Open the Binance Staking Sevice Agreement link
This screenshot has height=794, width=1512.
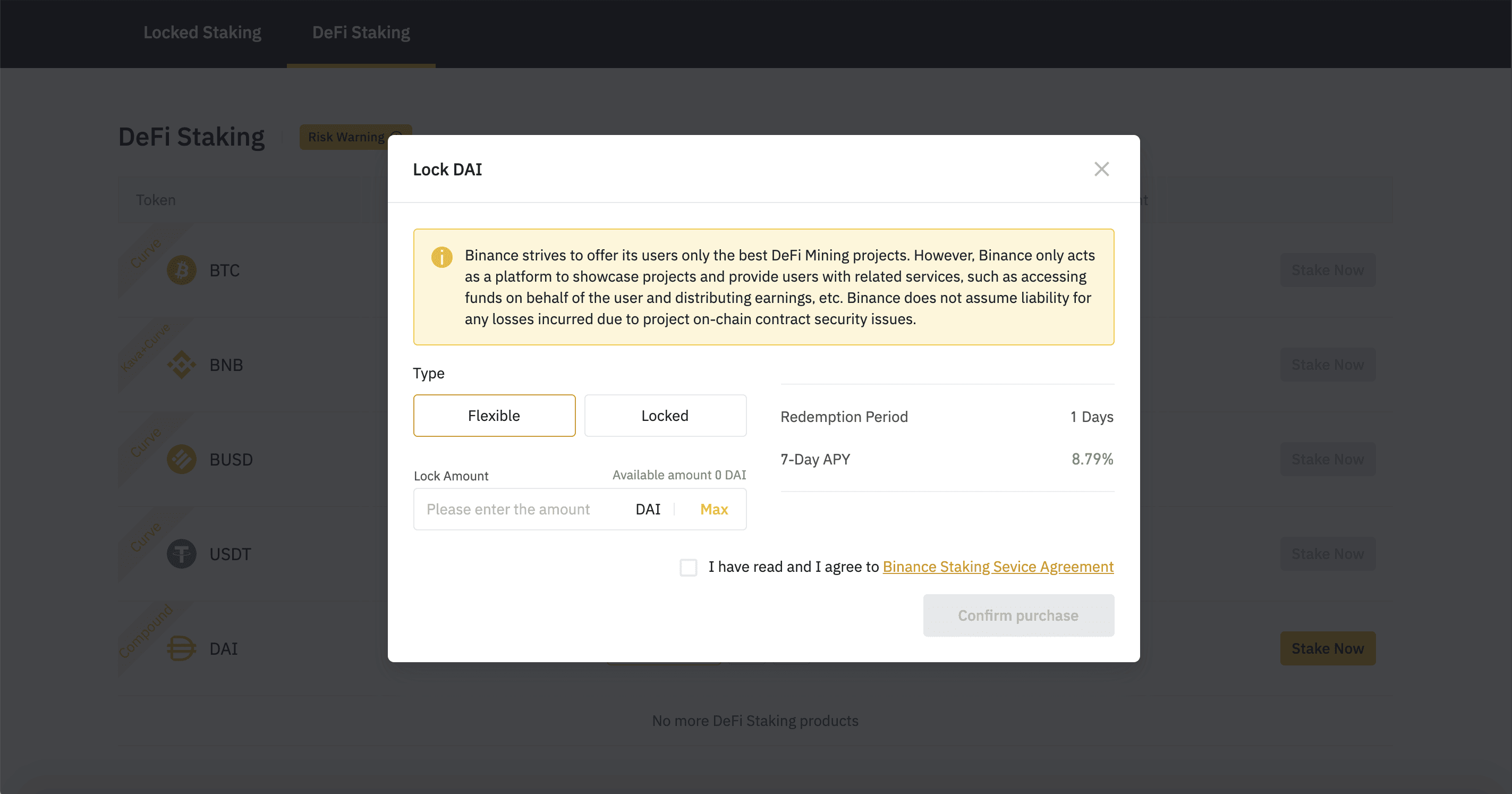coord(998,567)
